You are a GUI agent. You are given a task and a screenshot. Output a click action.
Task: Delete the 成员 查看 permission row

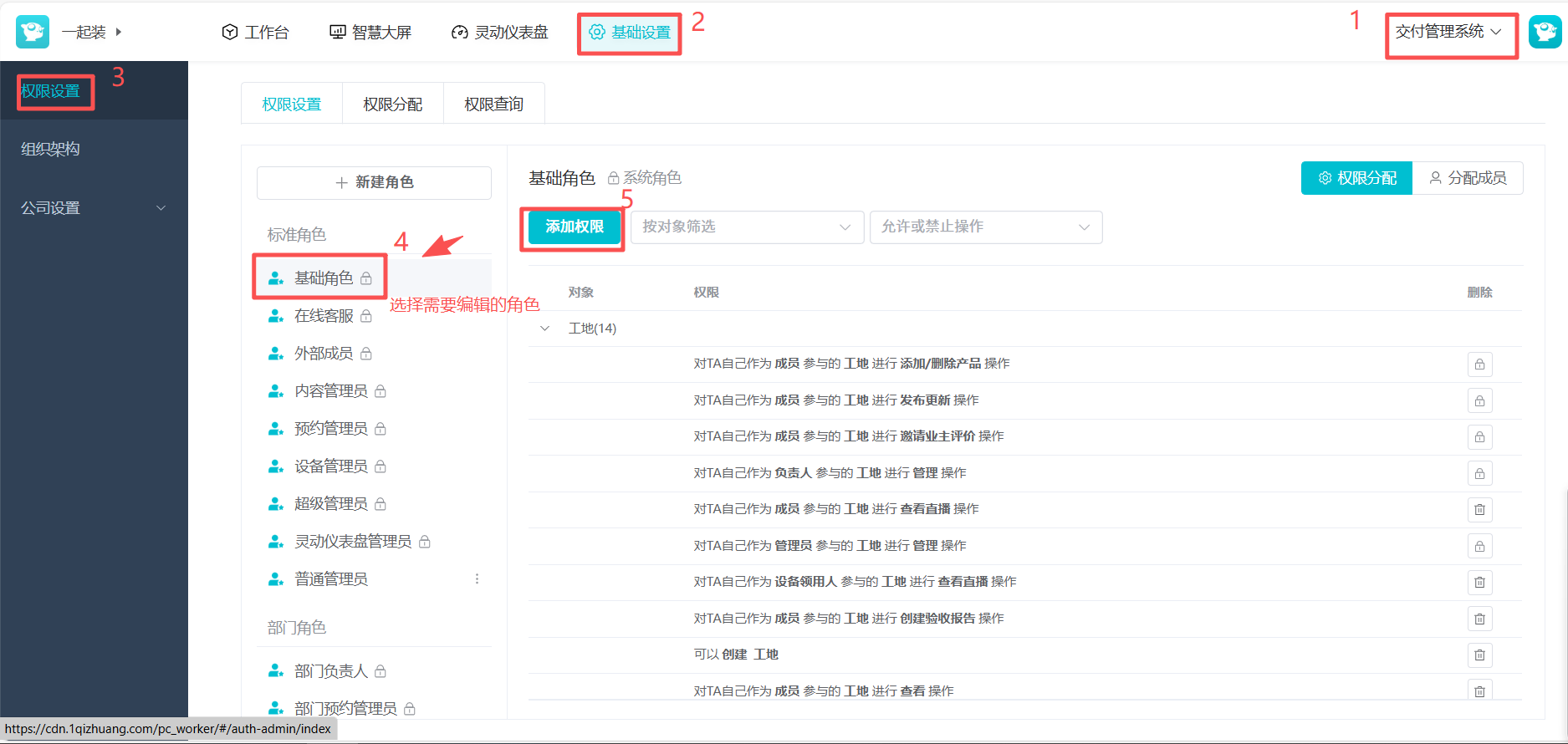point(1479,690)
